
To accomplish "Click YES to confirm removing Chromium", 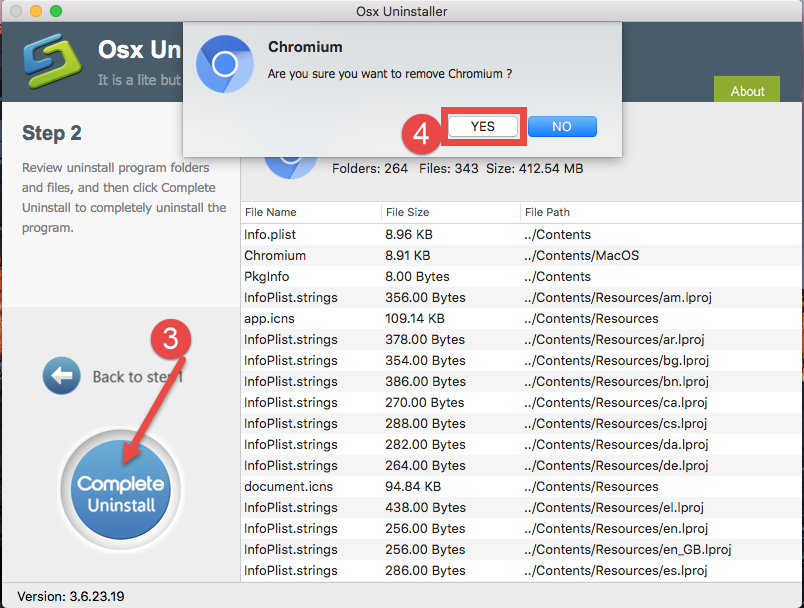I will click(x=483, y=126).
